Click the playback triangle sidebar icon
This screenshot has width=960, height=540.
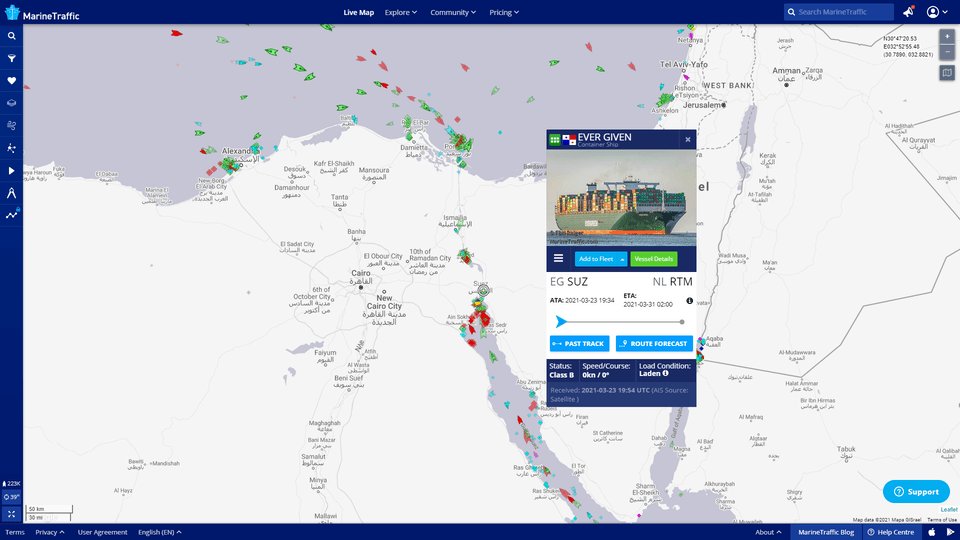click(11, 171)
